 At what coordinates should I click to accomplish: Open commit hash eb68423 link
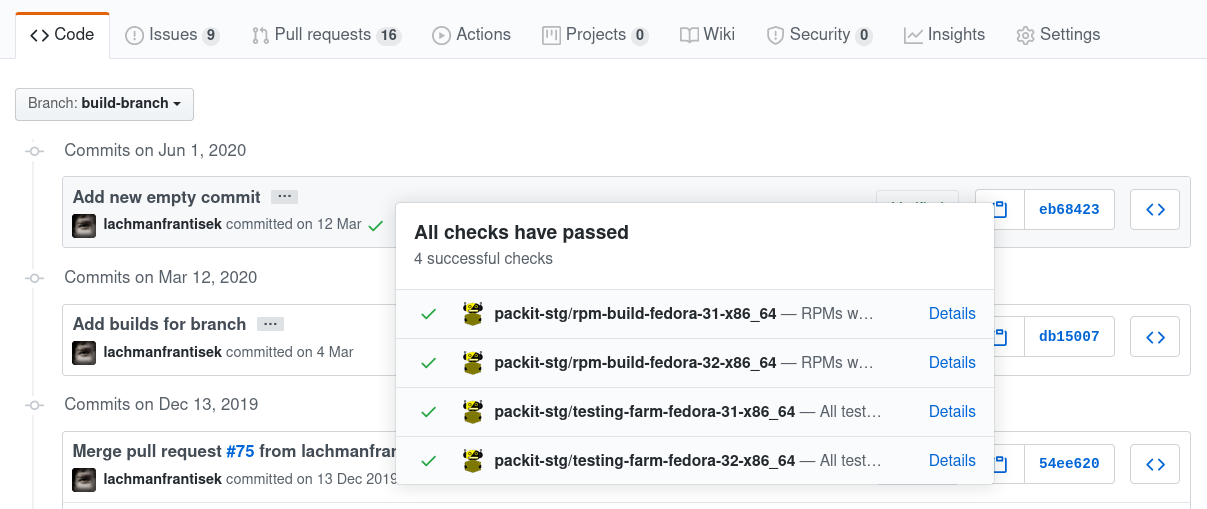pos(1069,210)
